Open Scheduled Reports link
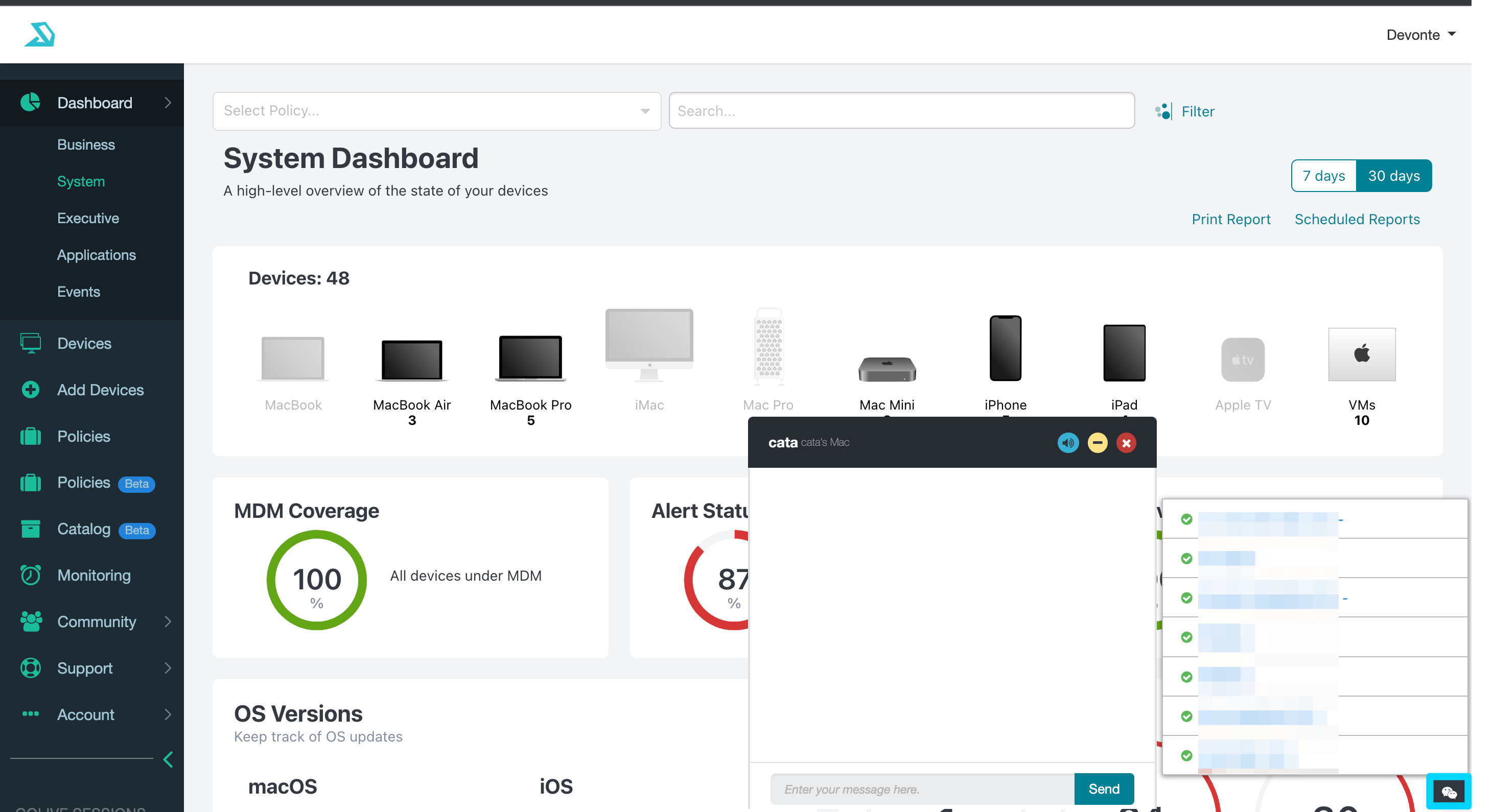The height and width of the screenshot is (812, 1493). click(1357, 219)
